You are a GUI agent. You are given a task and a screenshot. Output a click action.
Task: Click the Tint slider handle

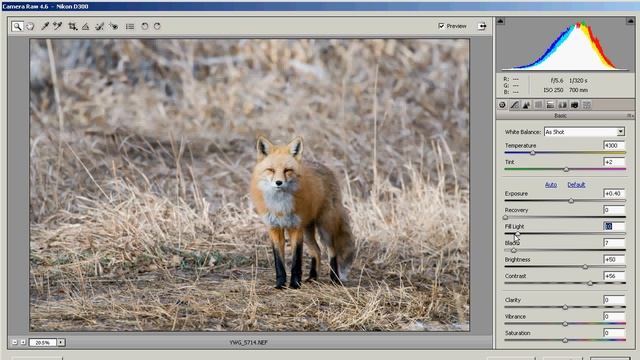coord(566,170)
